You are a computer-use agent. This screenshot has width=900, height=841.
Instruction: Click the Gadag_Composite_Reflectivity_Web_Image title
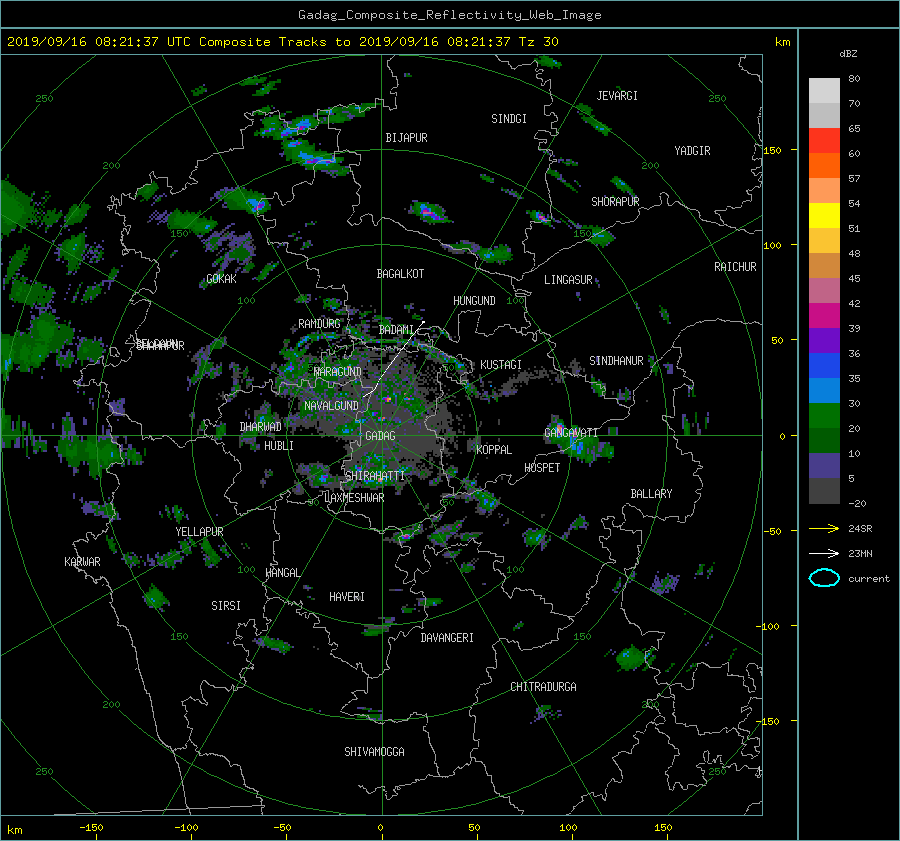(449, 15)
